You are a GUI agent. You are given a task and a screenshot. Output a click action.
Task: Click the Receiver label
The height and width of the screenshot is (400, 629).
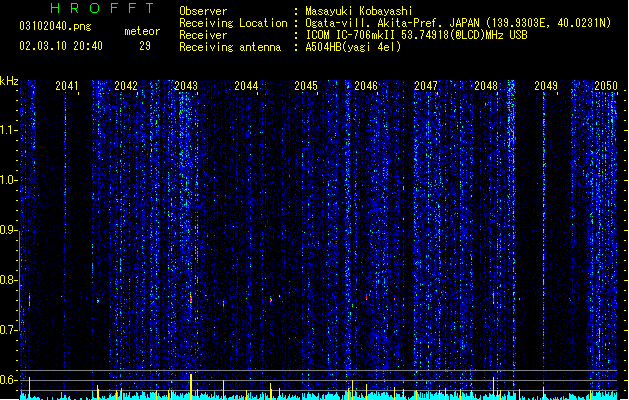click(x=203, y=35)
